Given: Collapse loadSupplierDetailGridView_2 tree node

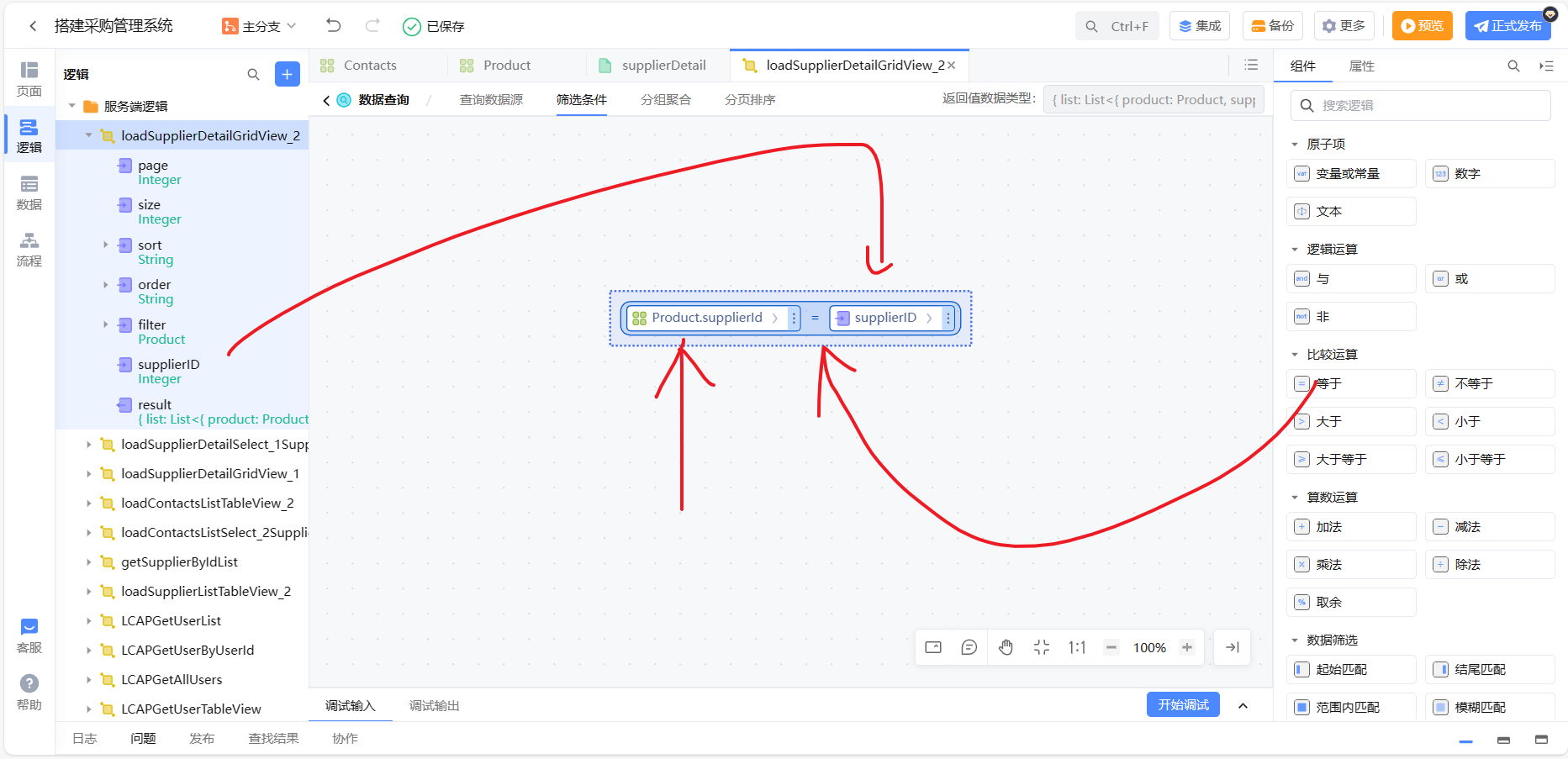Looking at the screenshot, I should coord(88,135).
